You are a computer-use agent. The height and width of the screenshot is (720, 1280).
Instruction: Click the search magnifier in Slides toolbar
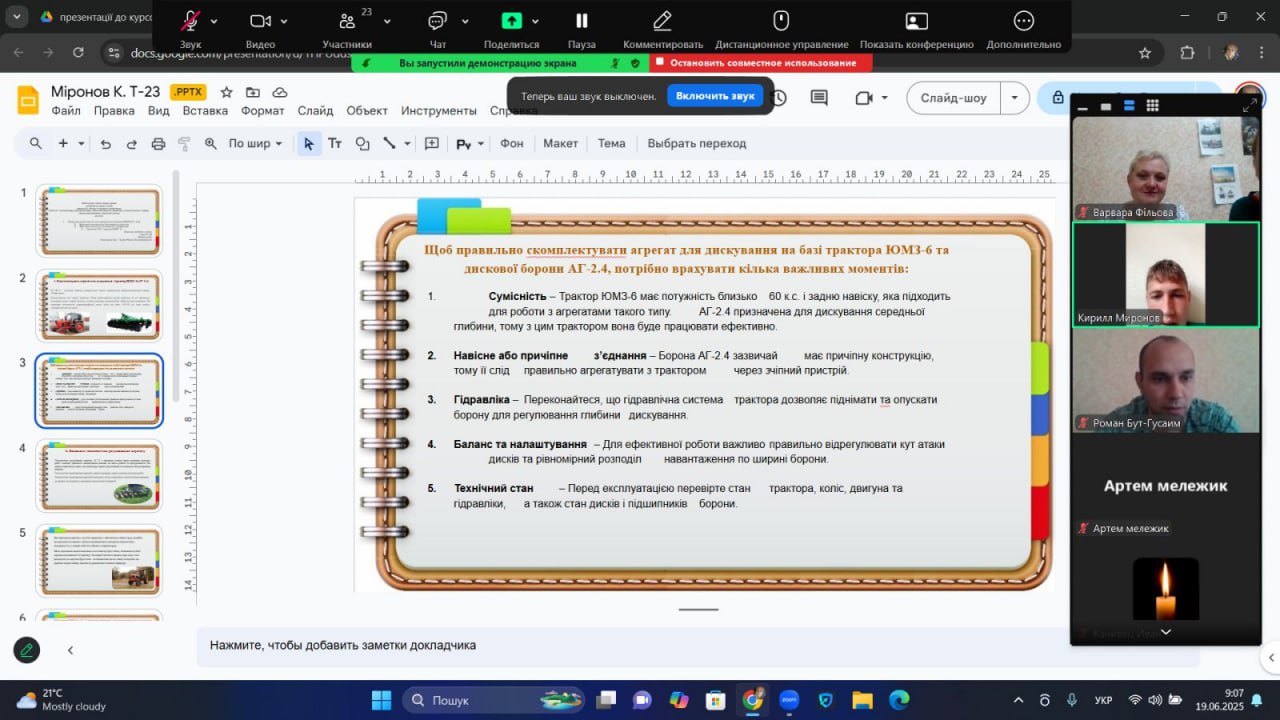pyautogui.click(x=36, y=144)
